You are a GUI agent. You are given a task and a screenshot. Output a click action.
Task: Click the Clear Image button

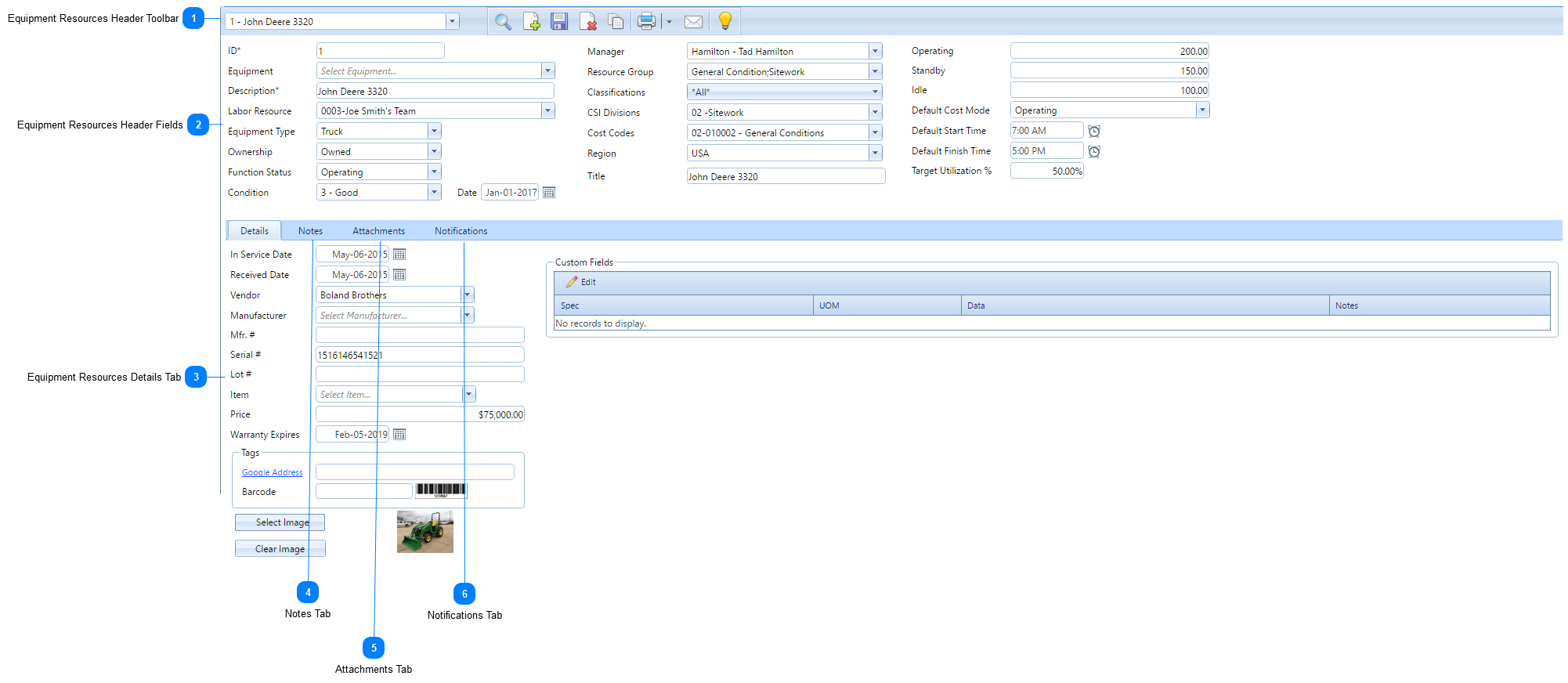coord(280,549)
